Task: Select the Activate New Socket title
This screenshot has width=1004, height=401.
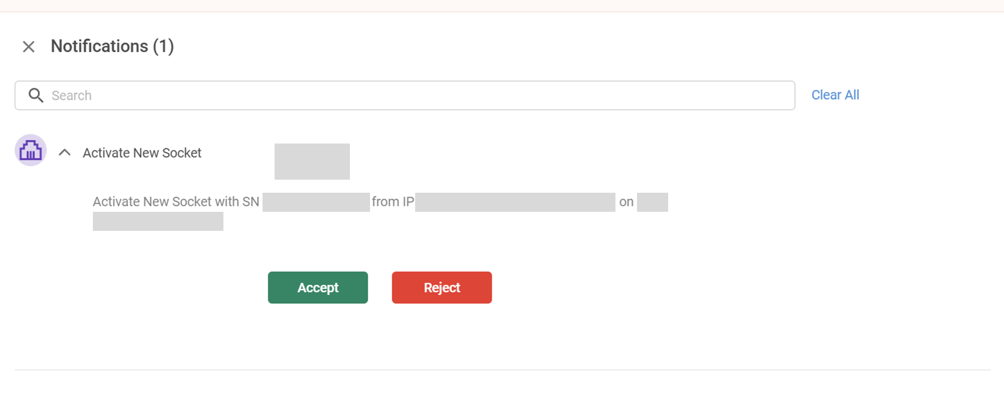Action: pos(142,153)
